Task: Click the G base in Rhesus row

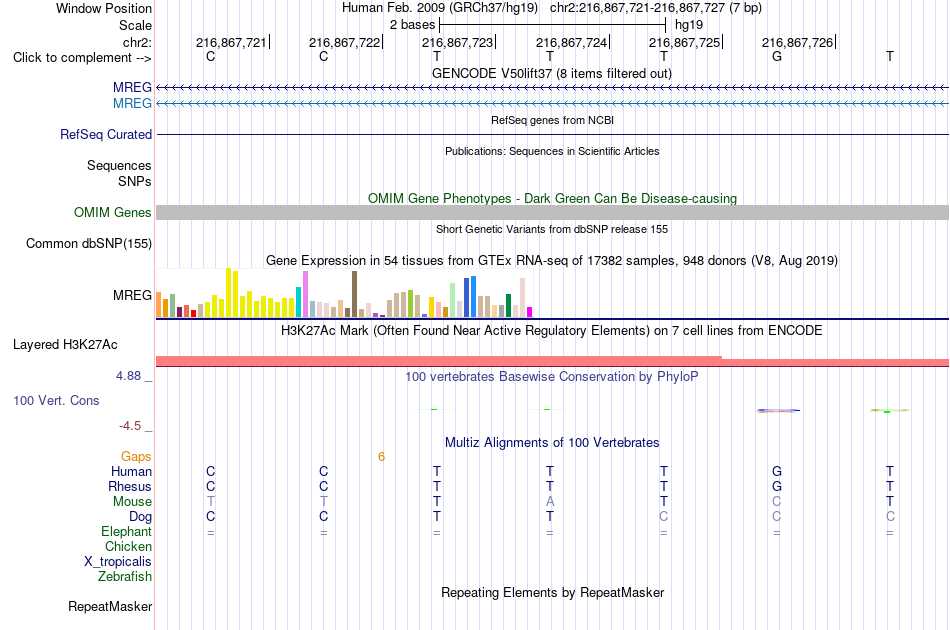Action: [x=777, y=486]
